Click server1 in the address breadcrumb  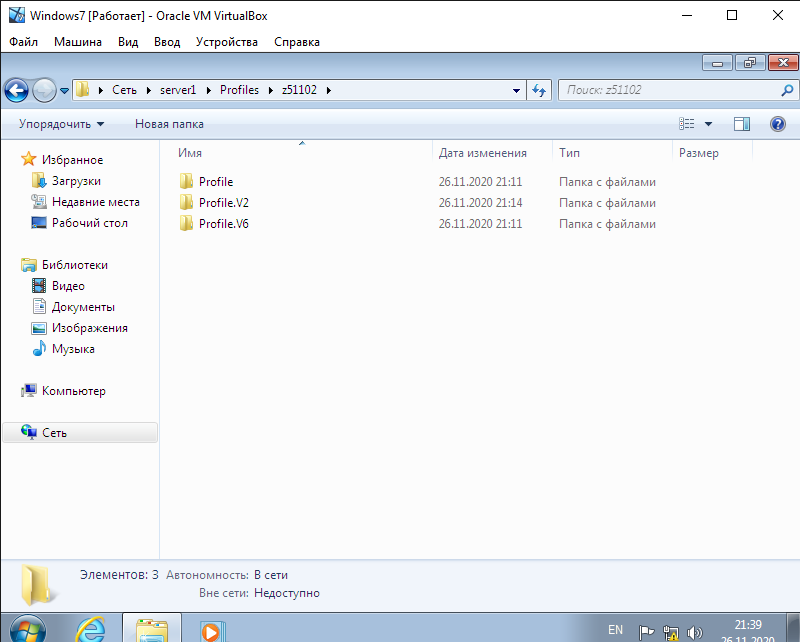(x=177, y=90)
